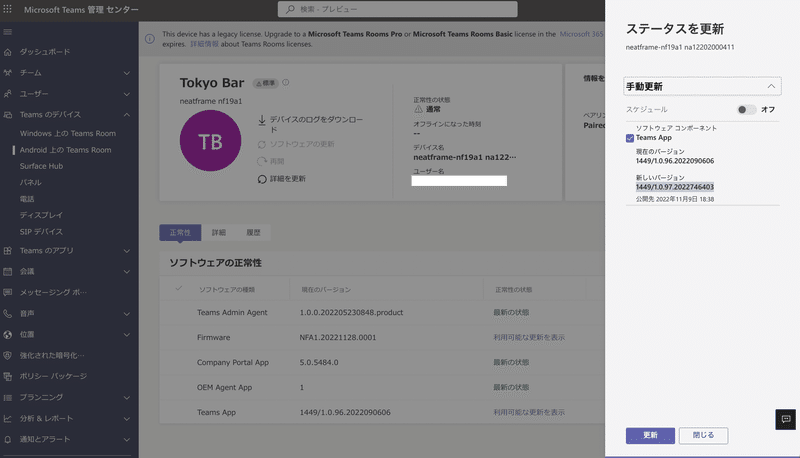Click the 分析 & レポート chart icon
This screenshot has width=800, height=458.
[8, 419]
